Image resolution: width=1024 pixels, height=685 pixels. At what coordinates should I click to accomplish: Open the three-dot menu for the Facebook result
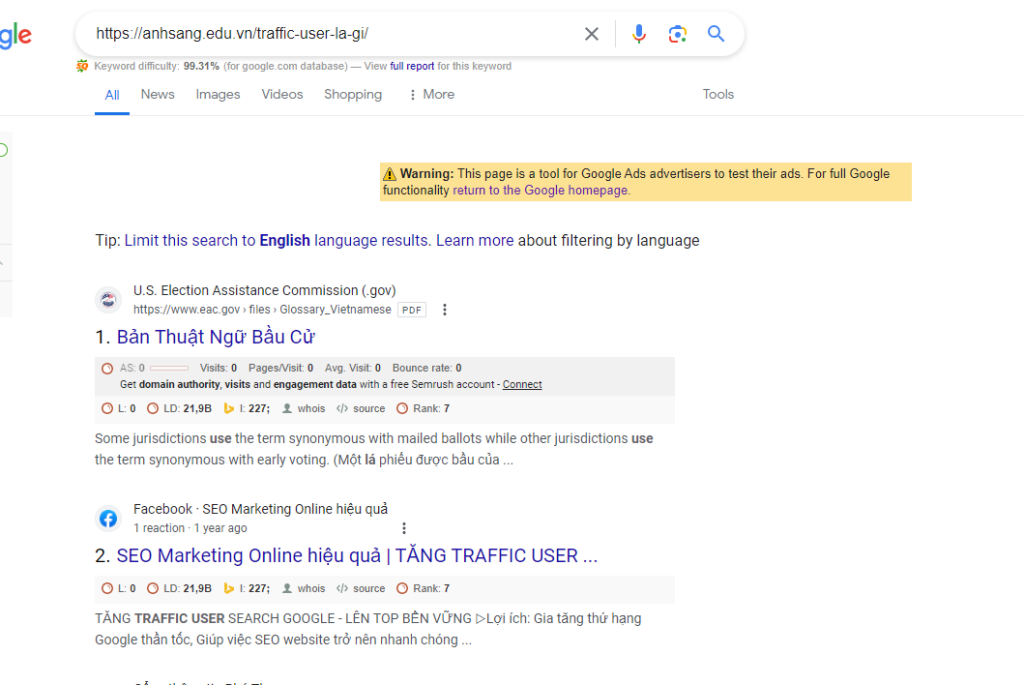click(x=404, y=528)
